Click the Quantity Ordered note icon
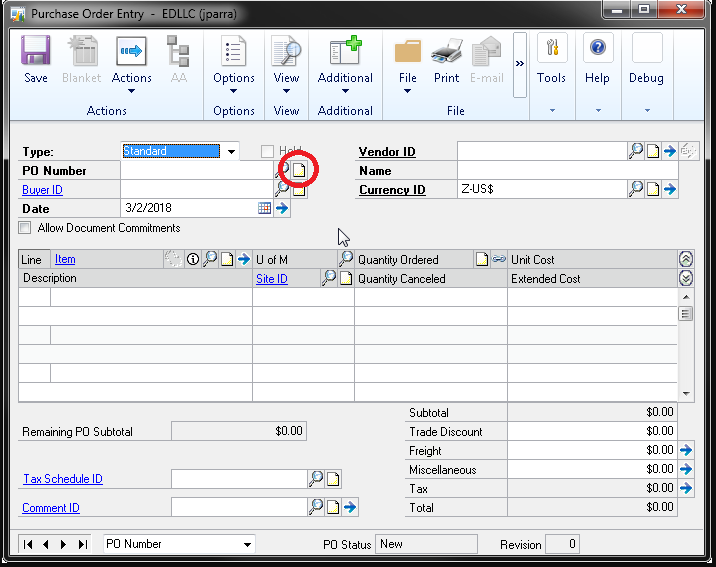The width and height of the screenshot is (716, 567). pyautogui.click(x=482, y=259)
